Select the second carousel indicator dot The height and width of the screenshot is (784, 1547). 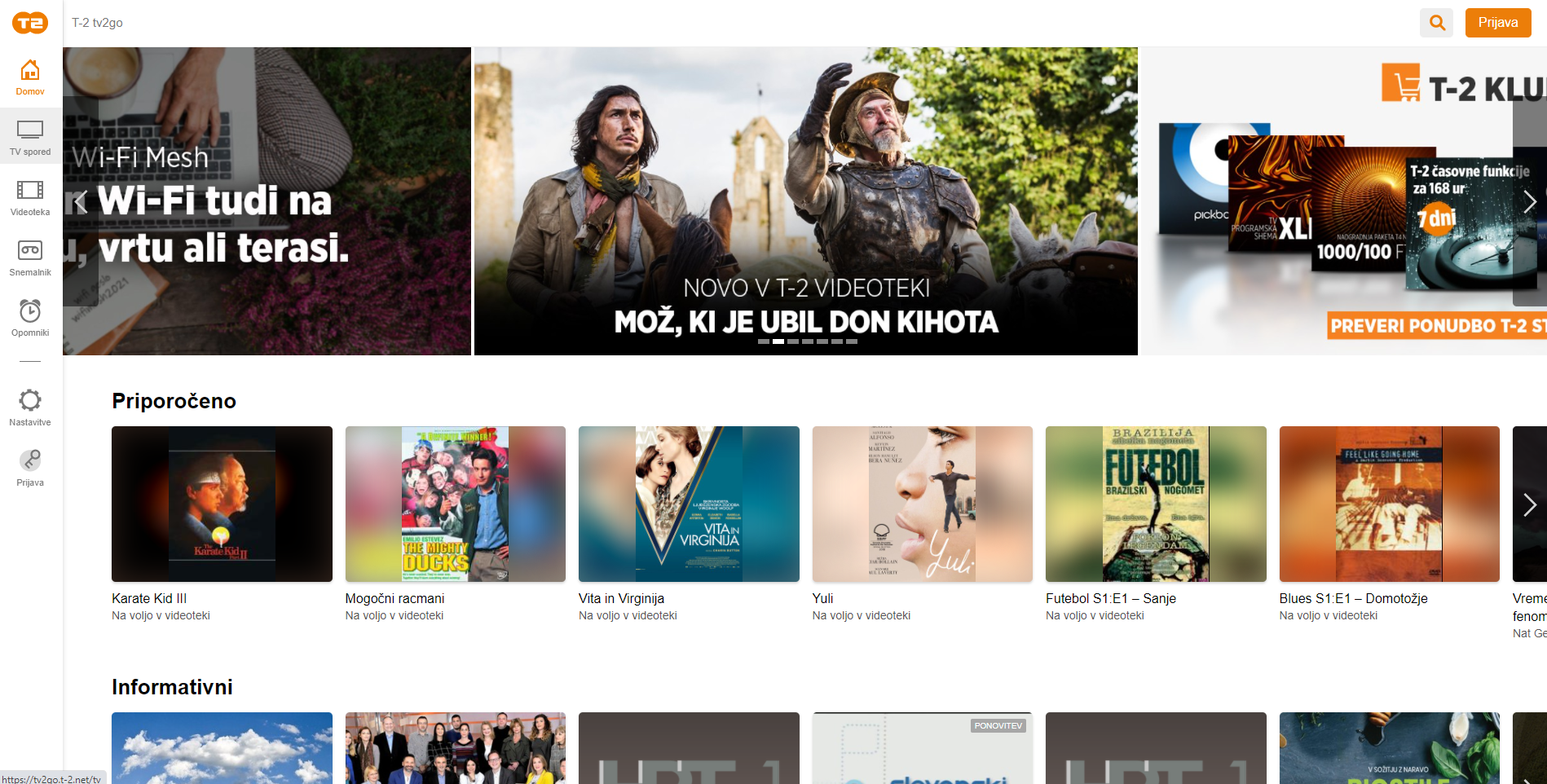pos(778,341)
